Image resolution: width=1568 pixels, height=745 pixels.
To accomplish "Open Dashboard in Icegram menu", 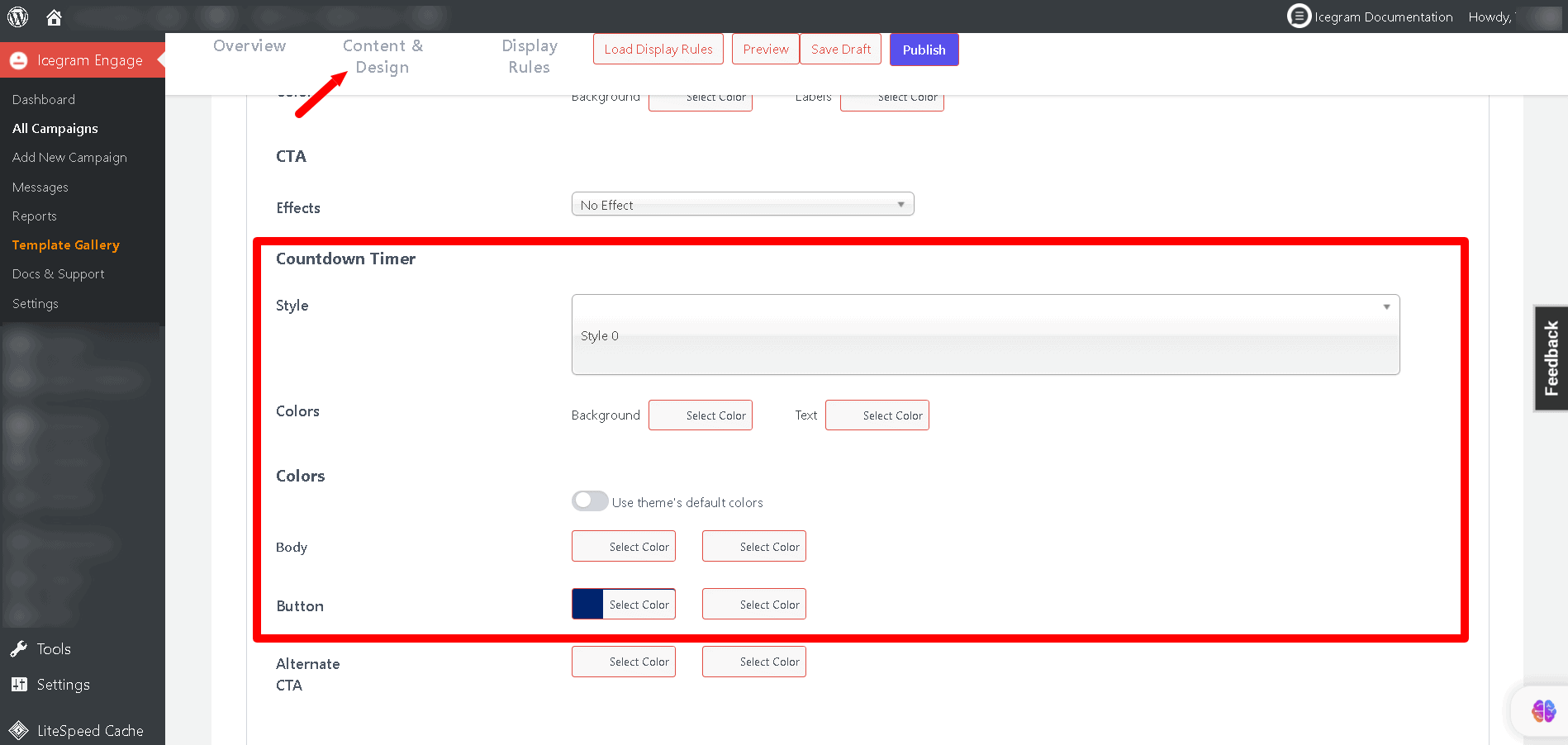I will (44, 99).
